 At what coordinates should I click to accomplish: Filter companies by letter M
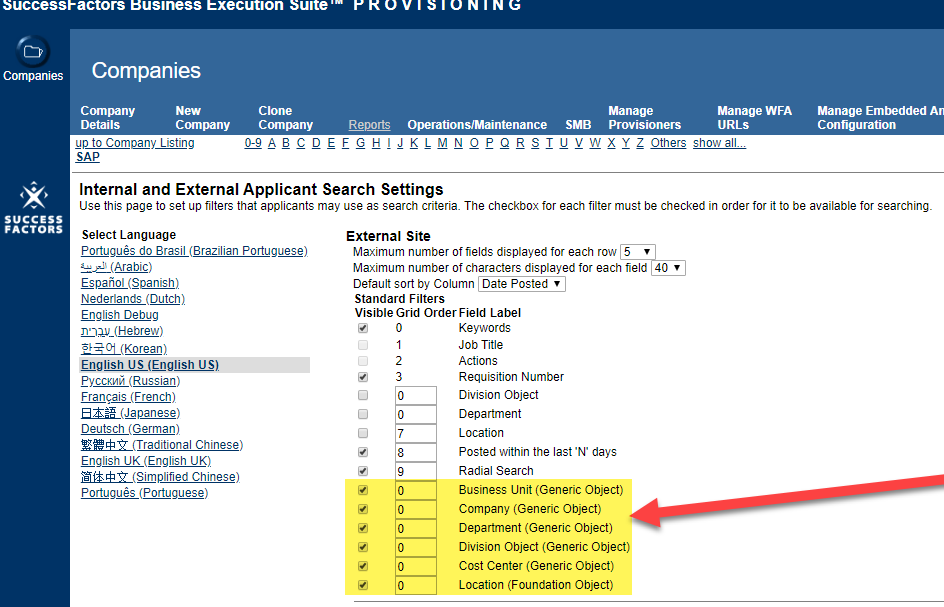[442, 143]
